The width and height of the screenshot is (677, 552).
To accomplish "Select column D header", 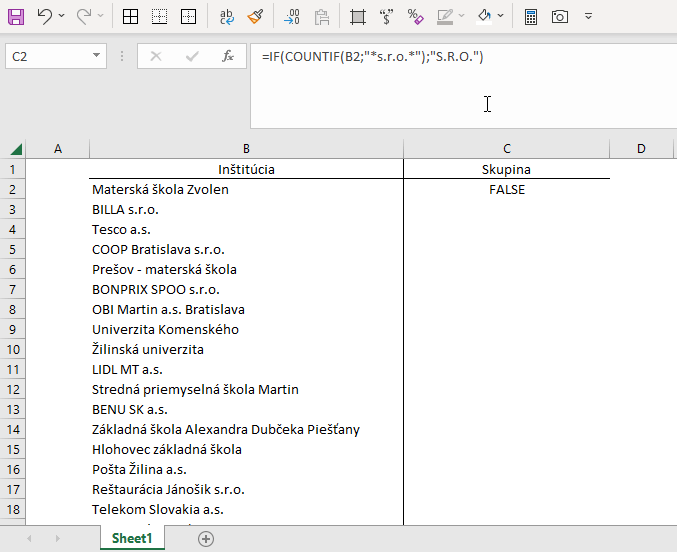I will tap(641, 149).
